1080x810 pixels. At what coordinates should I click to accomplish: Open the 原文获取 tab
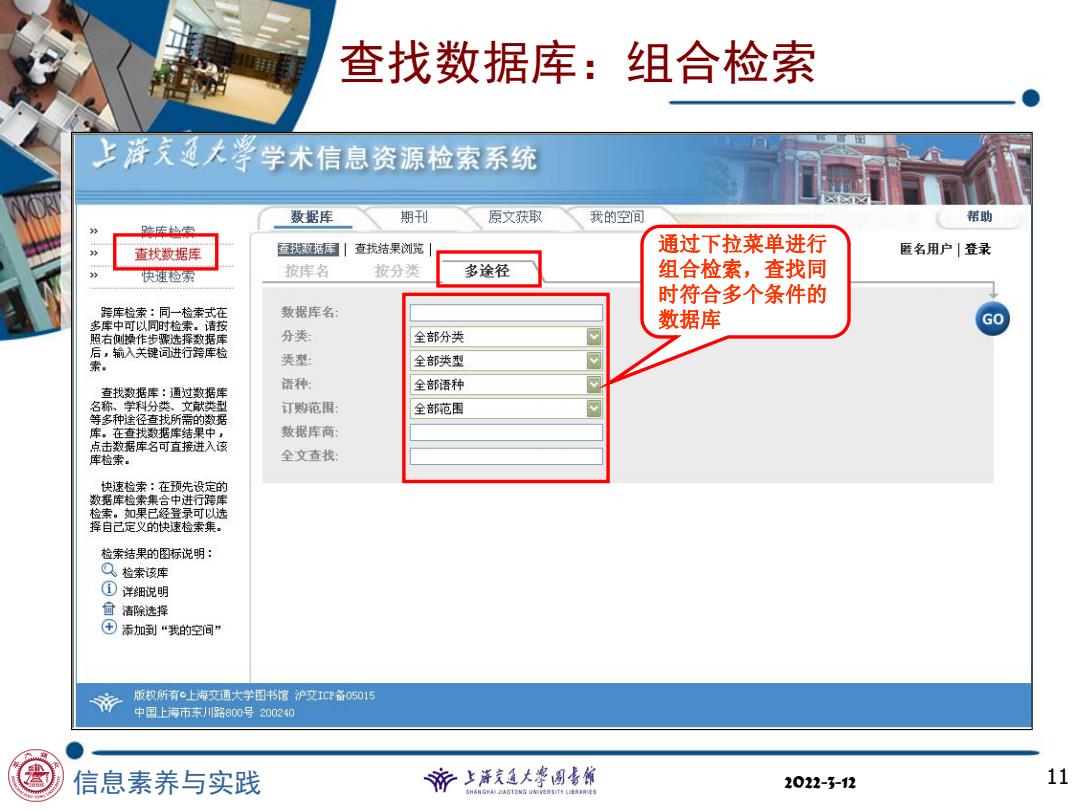[x=515, y=217]
